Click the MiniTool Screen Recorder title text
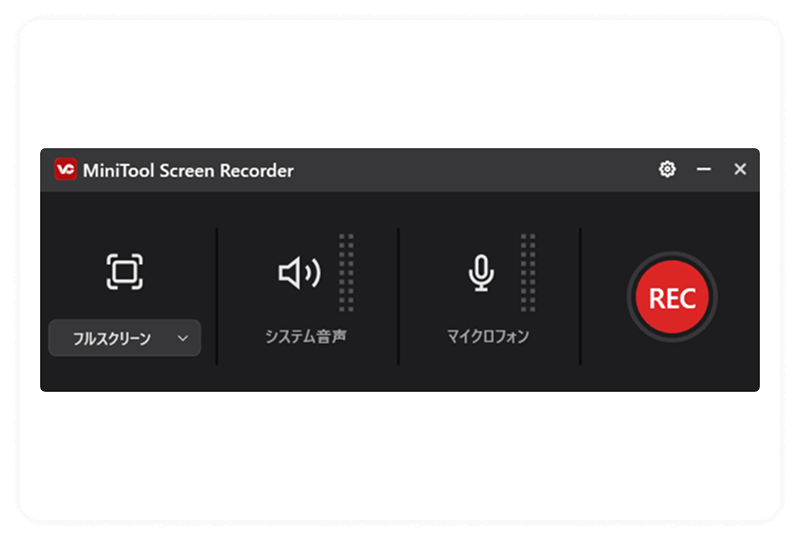The image size is (800, 540). coord(188,170)
